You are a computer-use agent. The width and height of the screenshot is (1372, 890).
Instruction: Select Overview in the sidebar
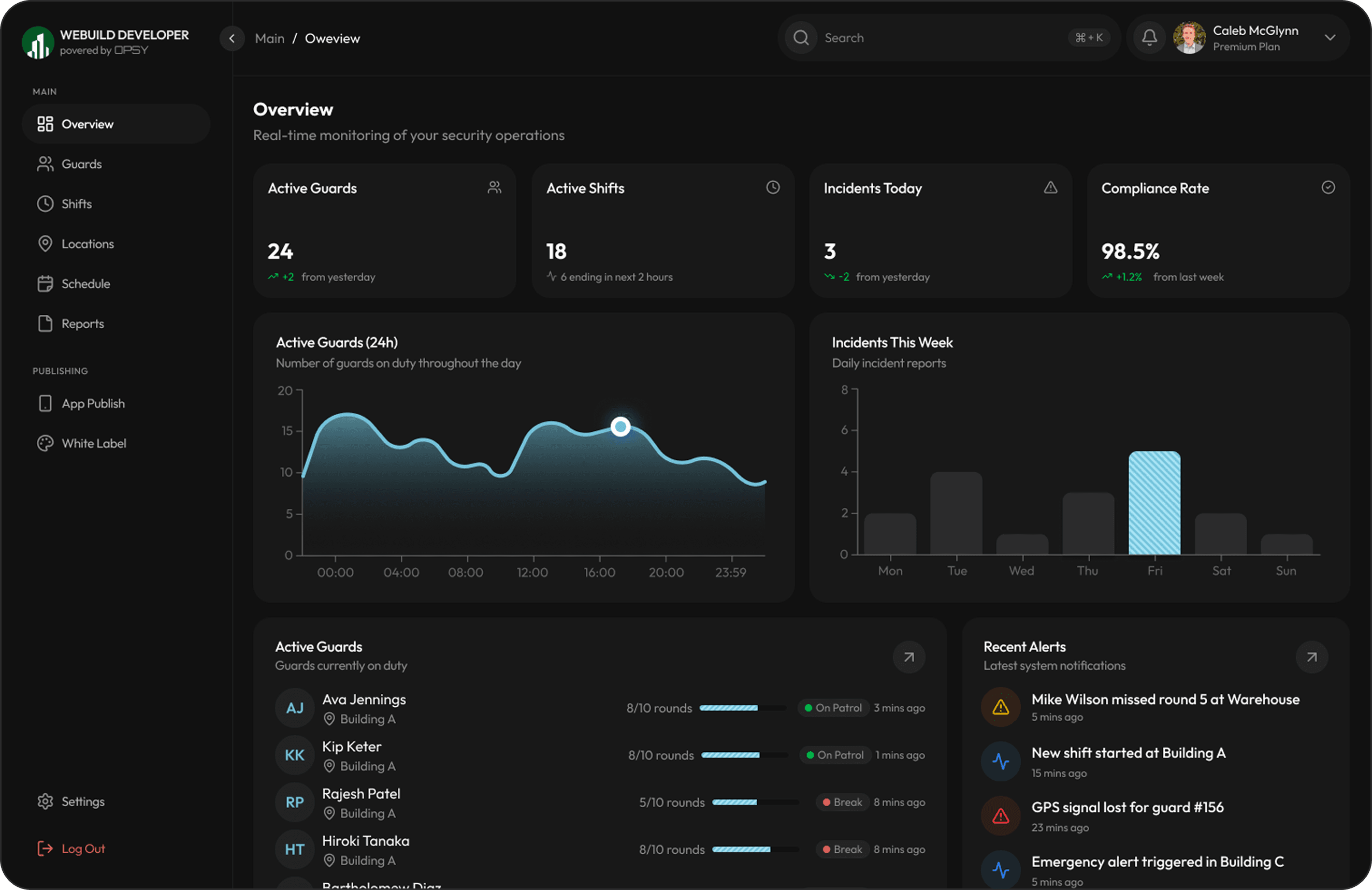pos(116,124)
